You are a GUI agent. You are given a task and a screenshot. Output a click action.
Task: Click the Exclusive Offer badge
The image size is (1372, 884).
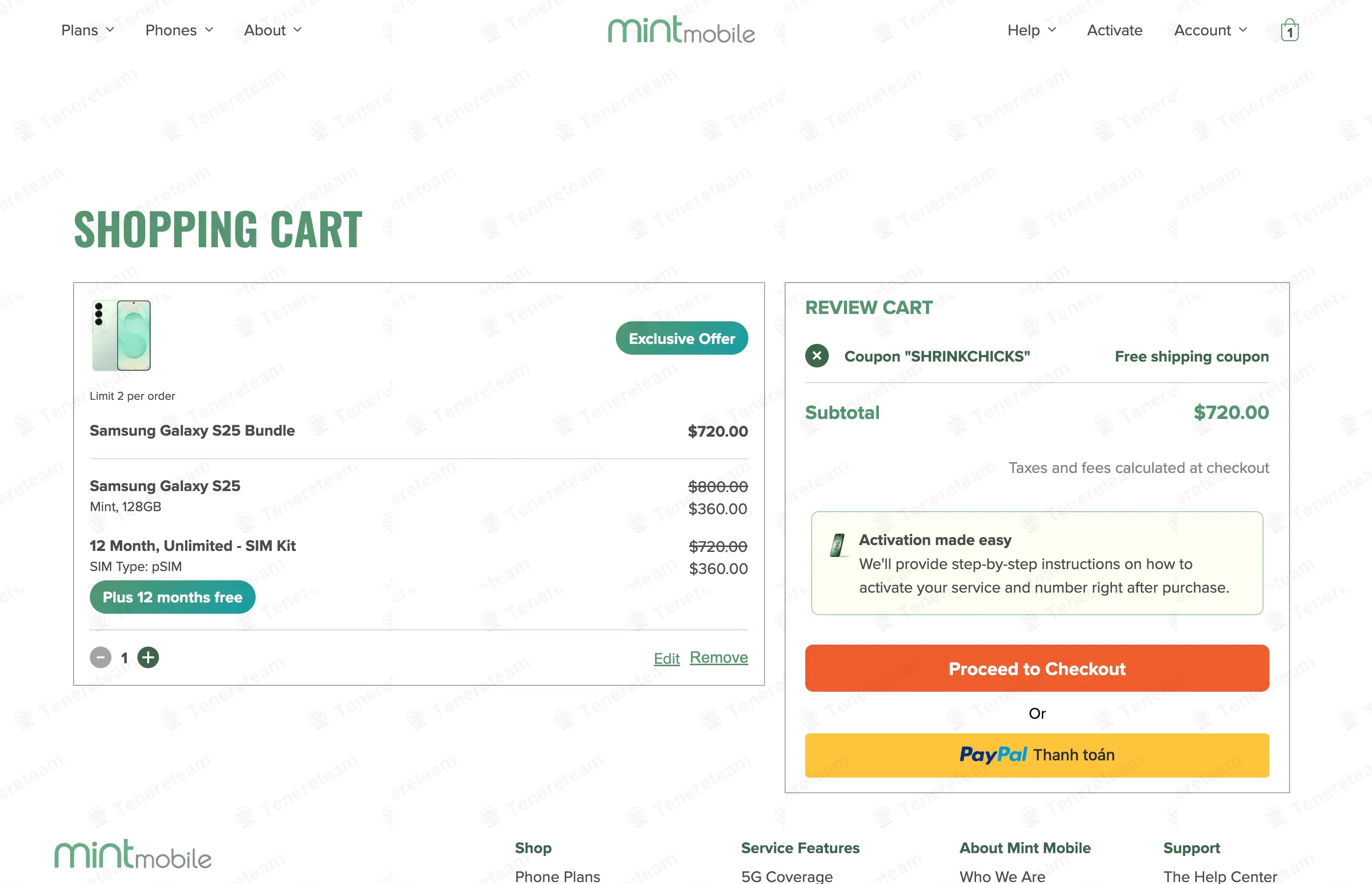[x=682, y=338]
